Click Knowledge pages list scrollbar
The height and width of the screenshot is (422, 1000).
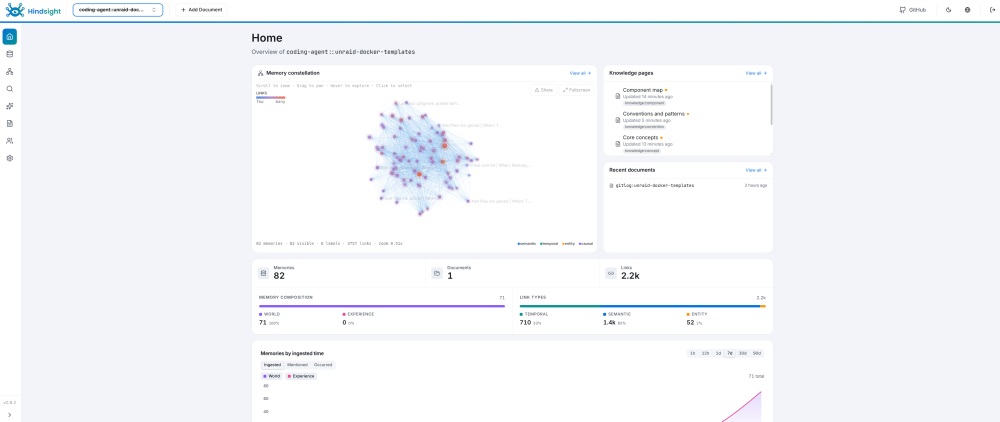[x=771, y=105]
